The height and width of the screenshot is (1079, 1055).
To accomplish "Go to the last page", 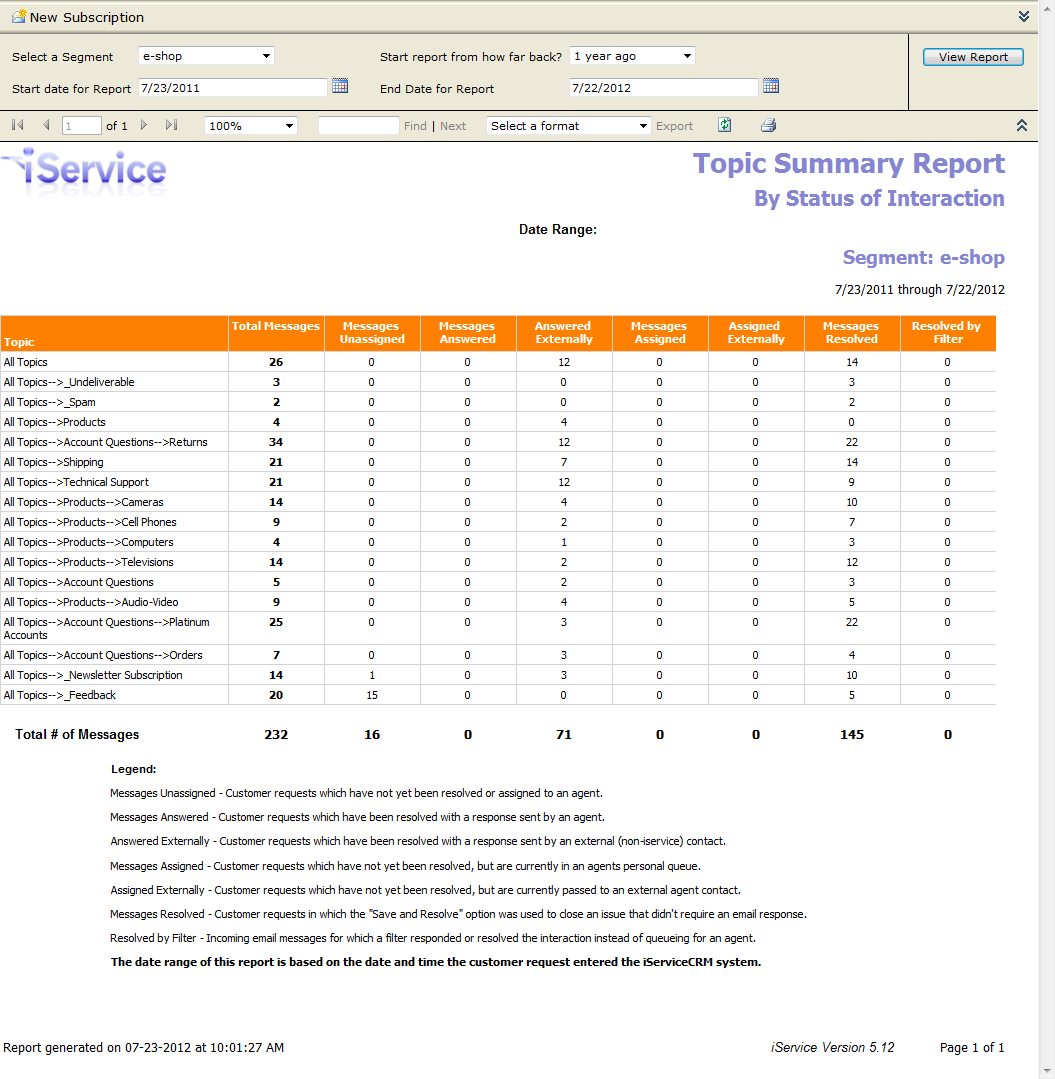I will coord(171,125).
